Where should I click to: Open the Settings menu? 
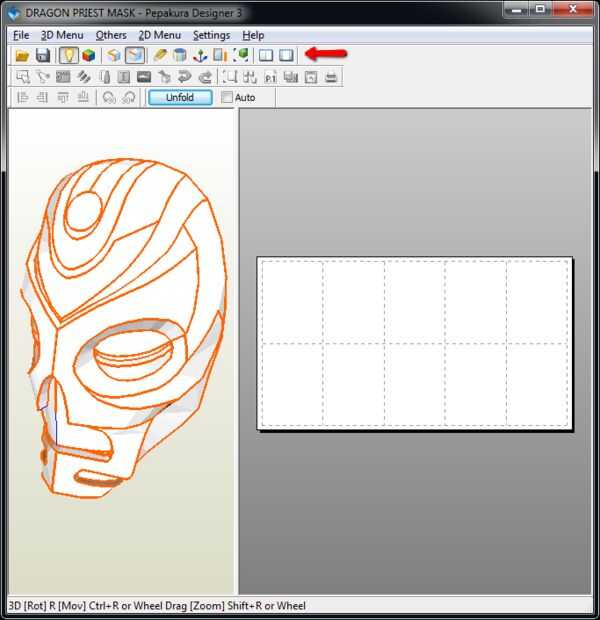click(212, 35)
